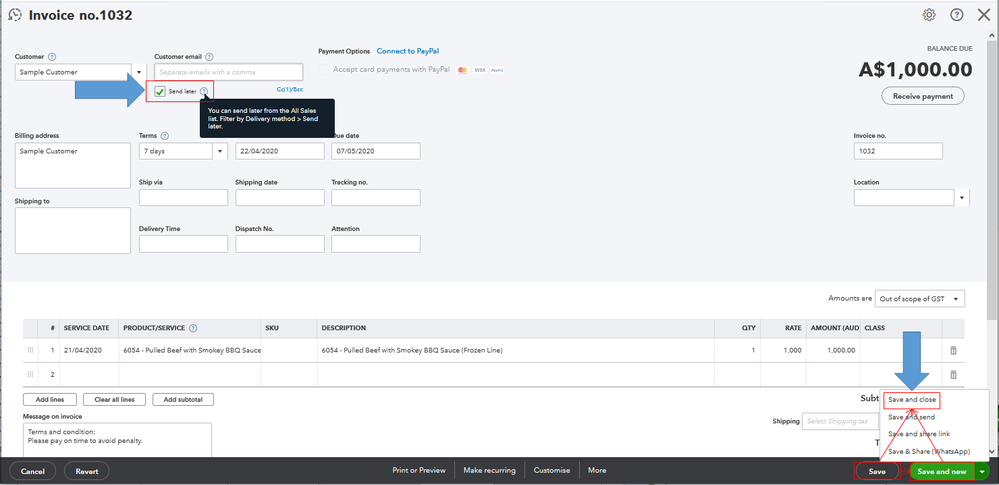Click the Shipping date field
This screenshot has width=999, height=485.
(280, 198)
